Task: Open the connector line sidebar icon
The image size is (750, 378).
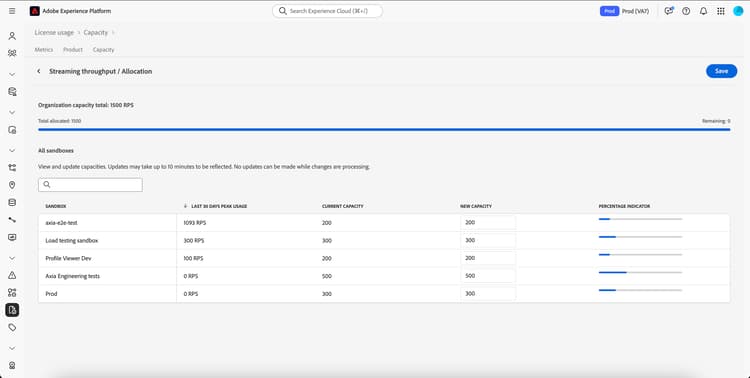Action: coord(12,220)
